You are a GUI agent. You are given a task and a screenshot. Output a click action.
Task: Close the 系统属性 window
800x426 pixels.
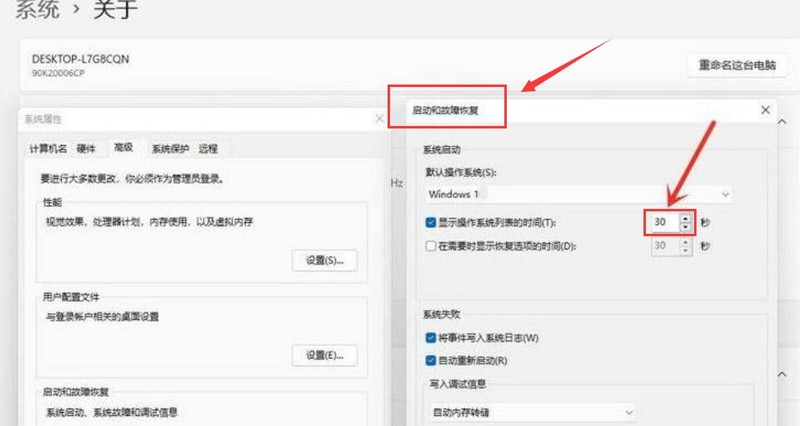click(379, 119)
